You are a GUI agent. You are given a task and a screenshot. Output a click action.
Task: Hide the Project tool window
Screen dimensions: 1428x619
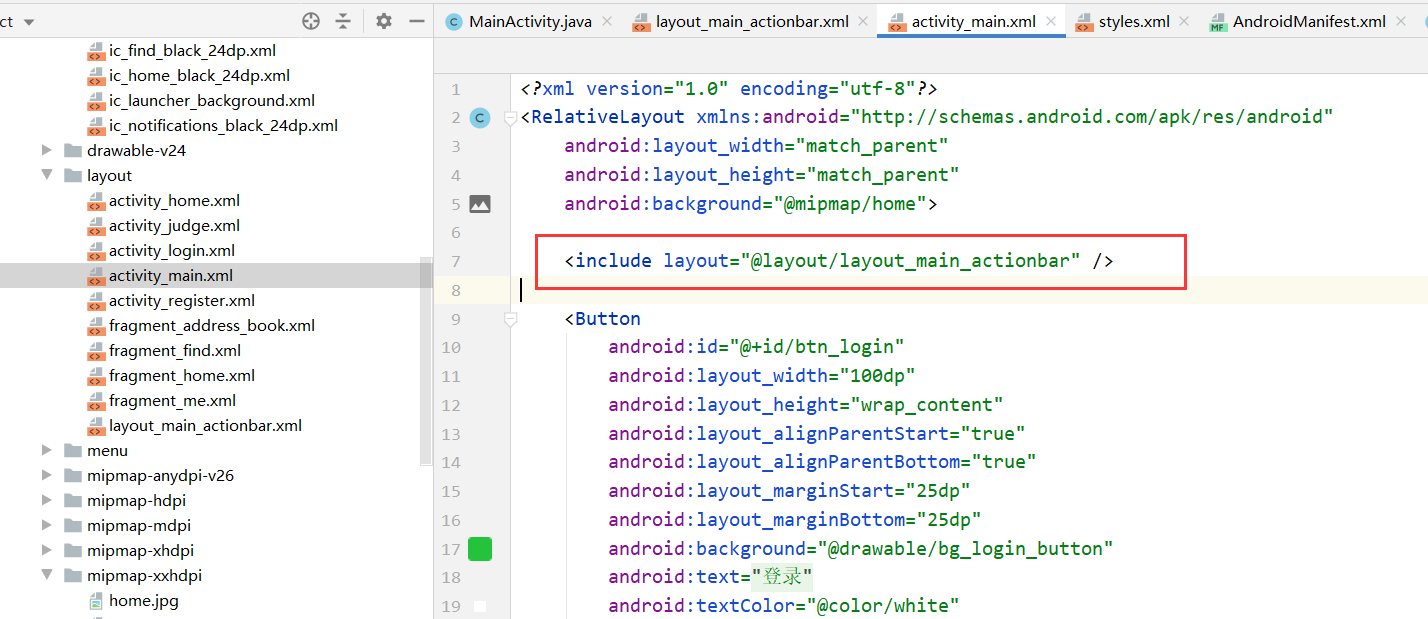click(x=417, y=20)
